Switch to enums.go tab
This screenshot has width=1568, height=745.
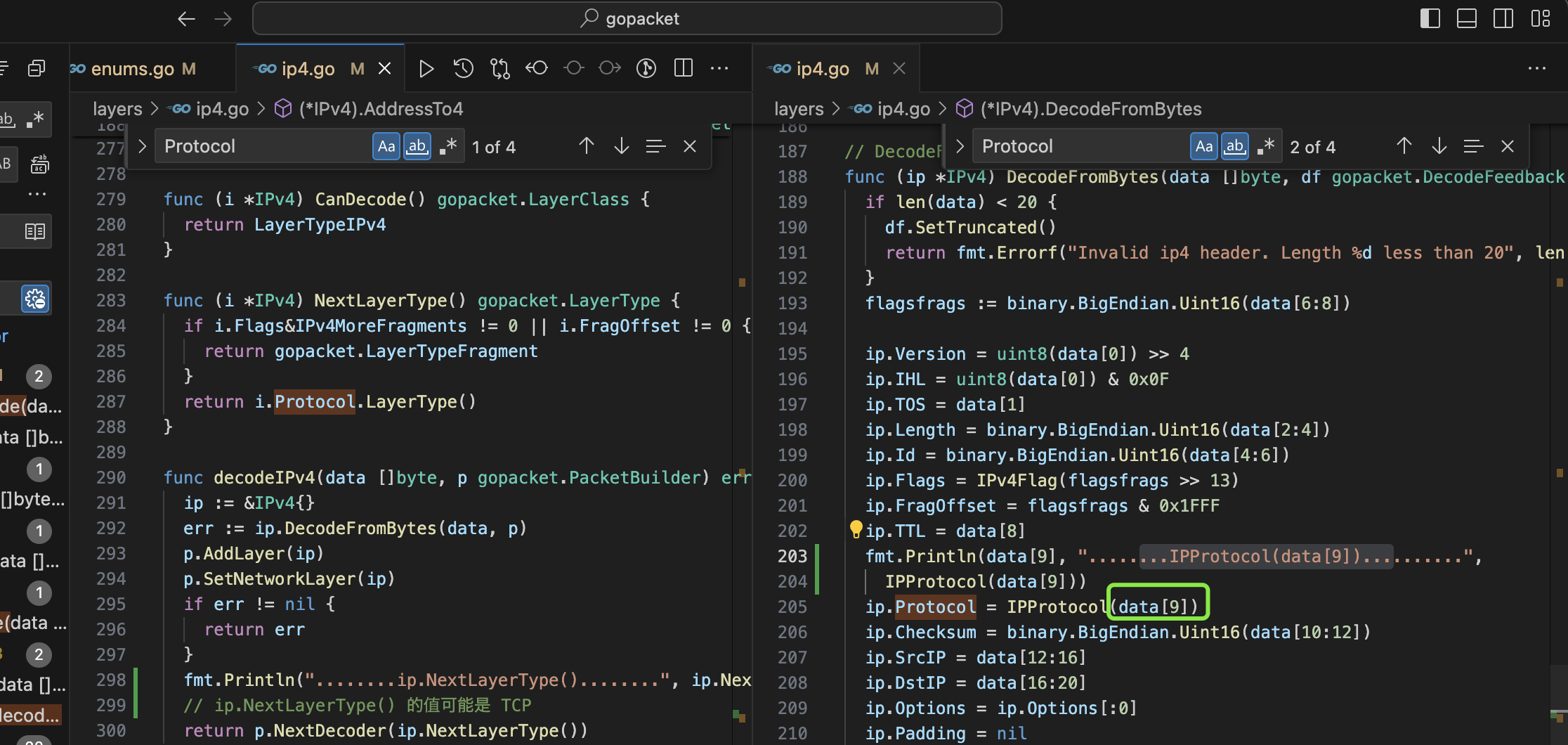tap(133, 68)
